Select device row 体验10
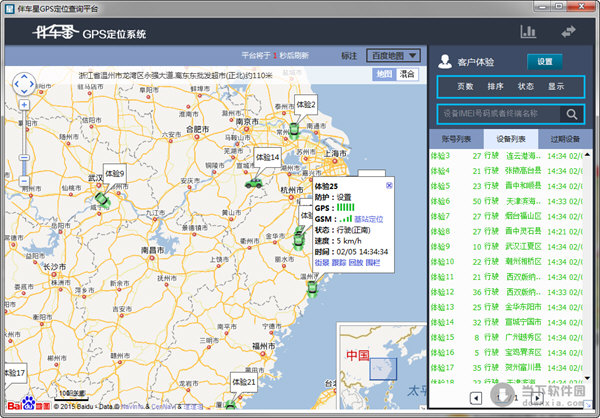Viewport: 600px width, 418px height. [x=506, y=262]
